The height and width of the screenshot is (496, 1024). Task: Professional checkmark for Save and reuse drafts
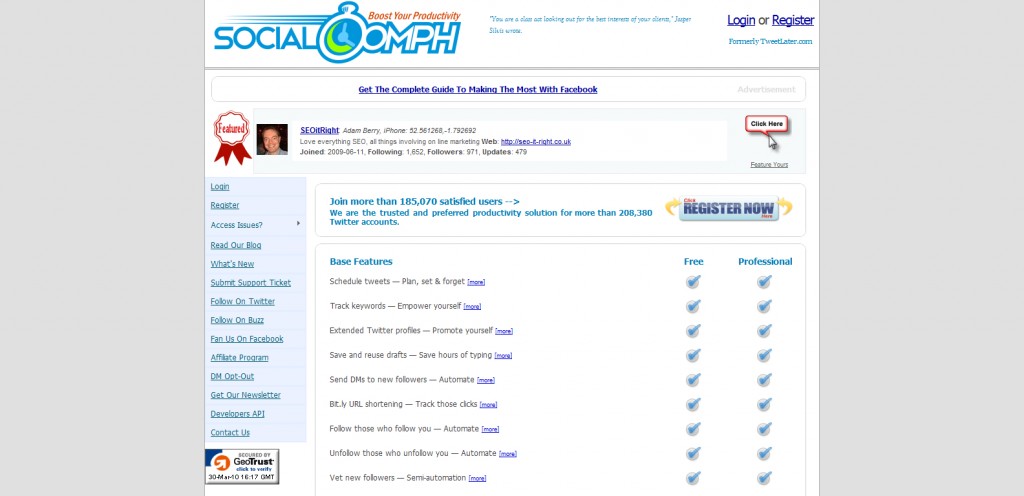point(764,356)
